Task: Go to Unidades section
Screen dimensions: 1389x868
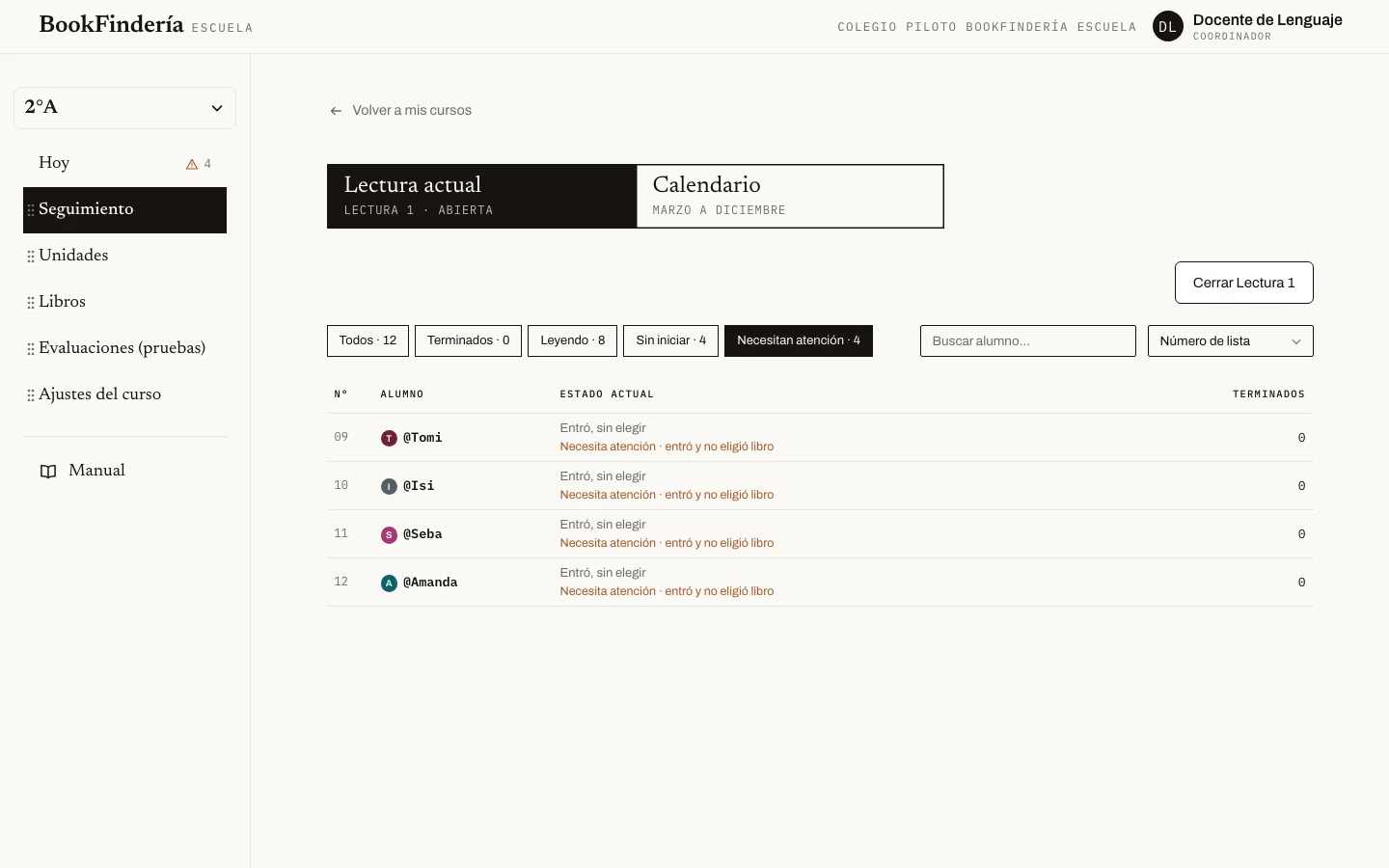Action: coord(124,256)
